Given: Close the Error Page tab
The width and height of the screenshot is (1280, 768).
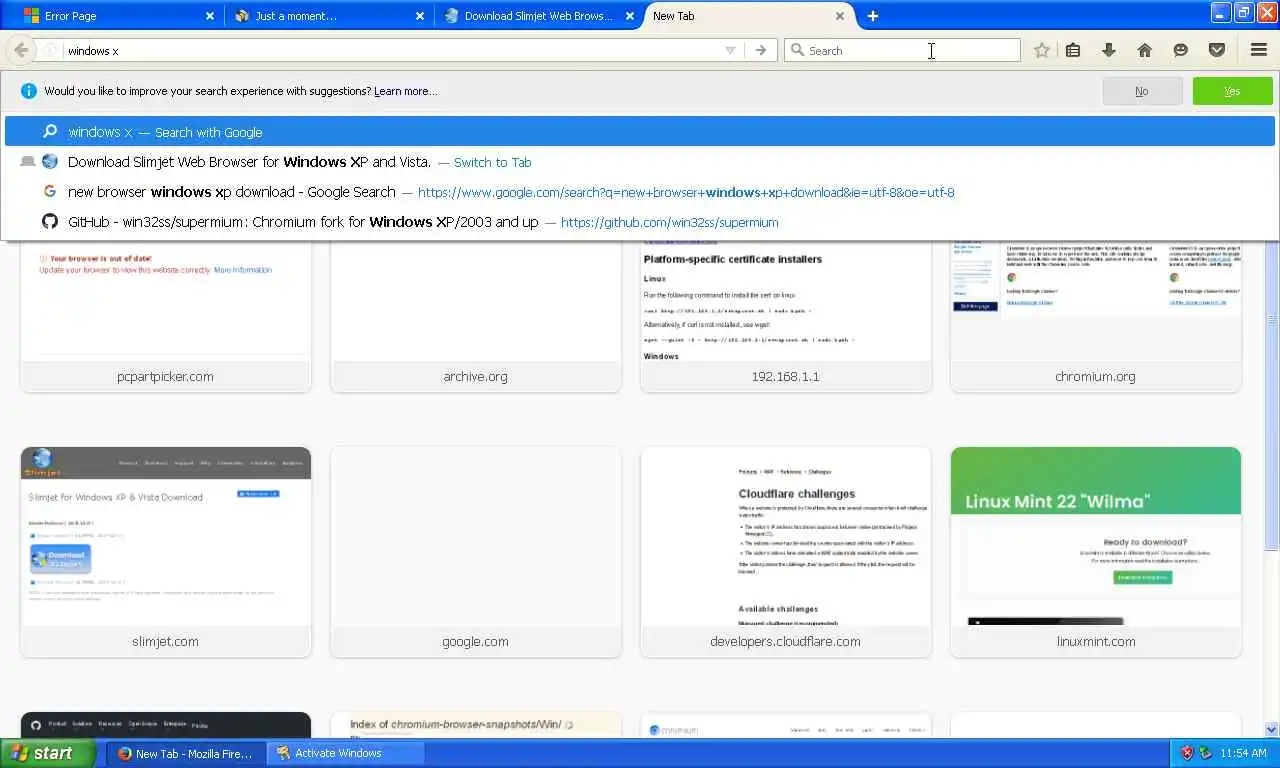Looking at the screenshot, I should [210, 16].
